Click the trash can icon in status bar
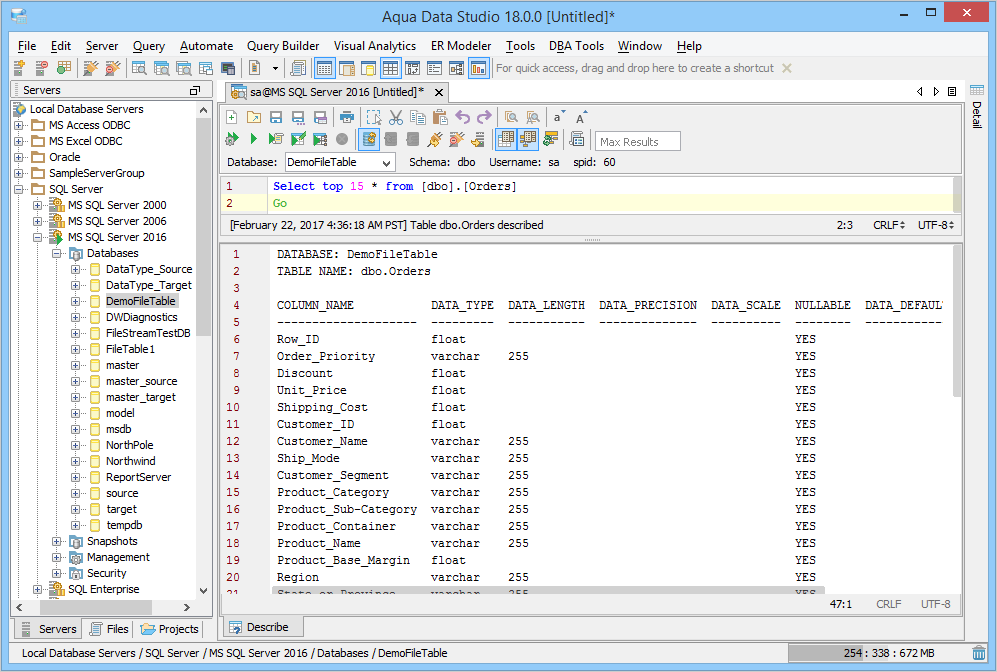 978,653
